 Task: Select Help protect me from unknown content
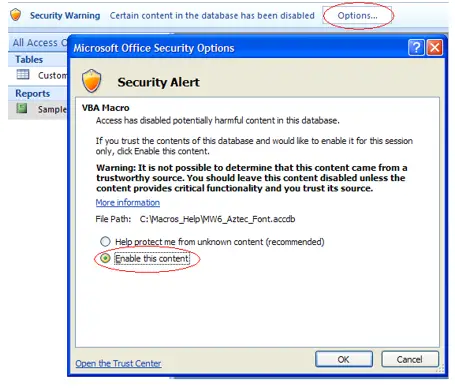click(x=105, y=241)
